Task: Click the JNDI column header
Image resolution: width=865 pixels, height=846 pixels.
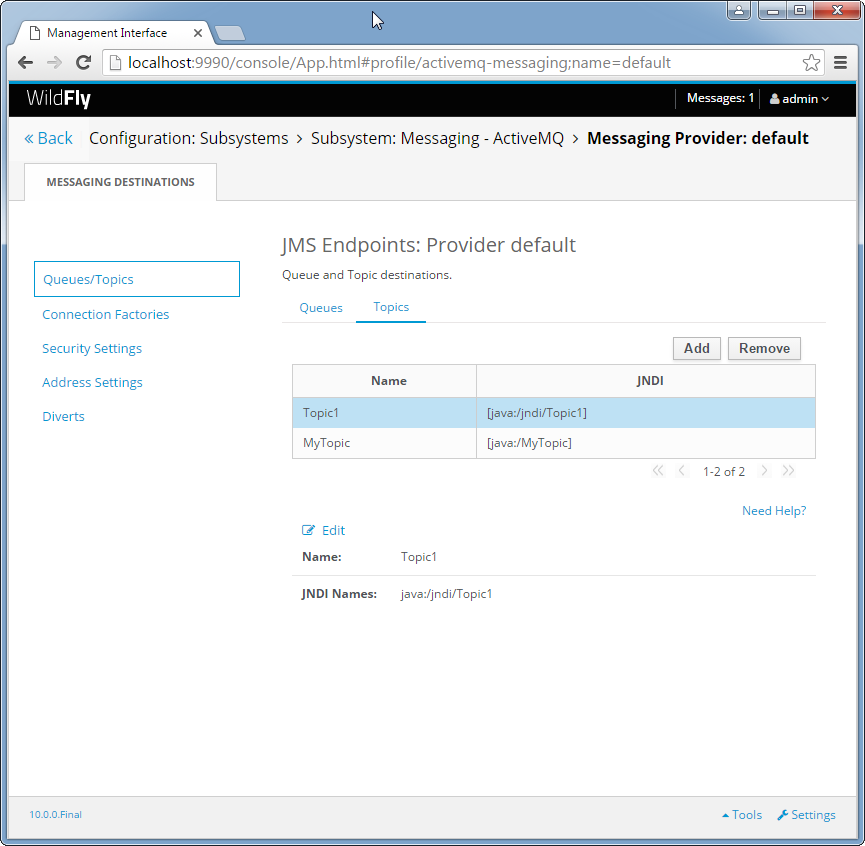Action: point(646,381)
